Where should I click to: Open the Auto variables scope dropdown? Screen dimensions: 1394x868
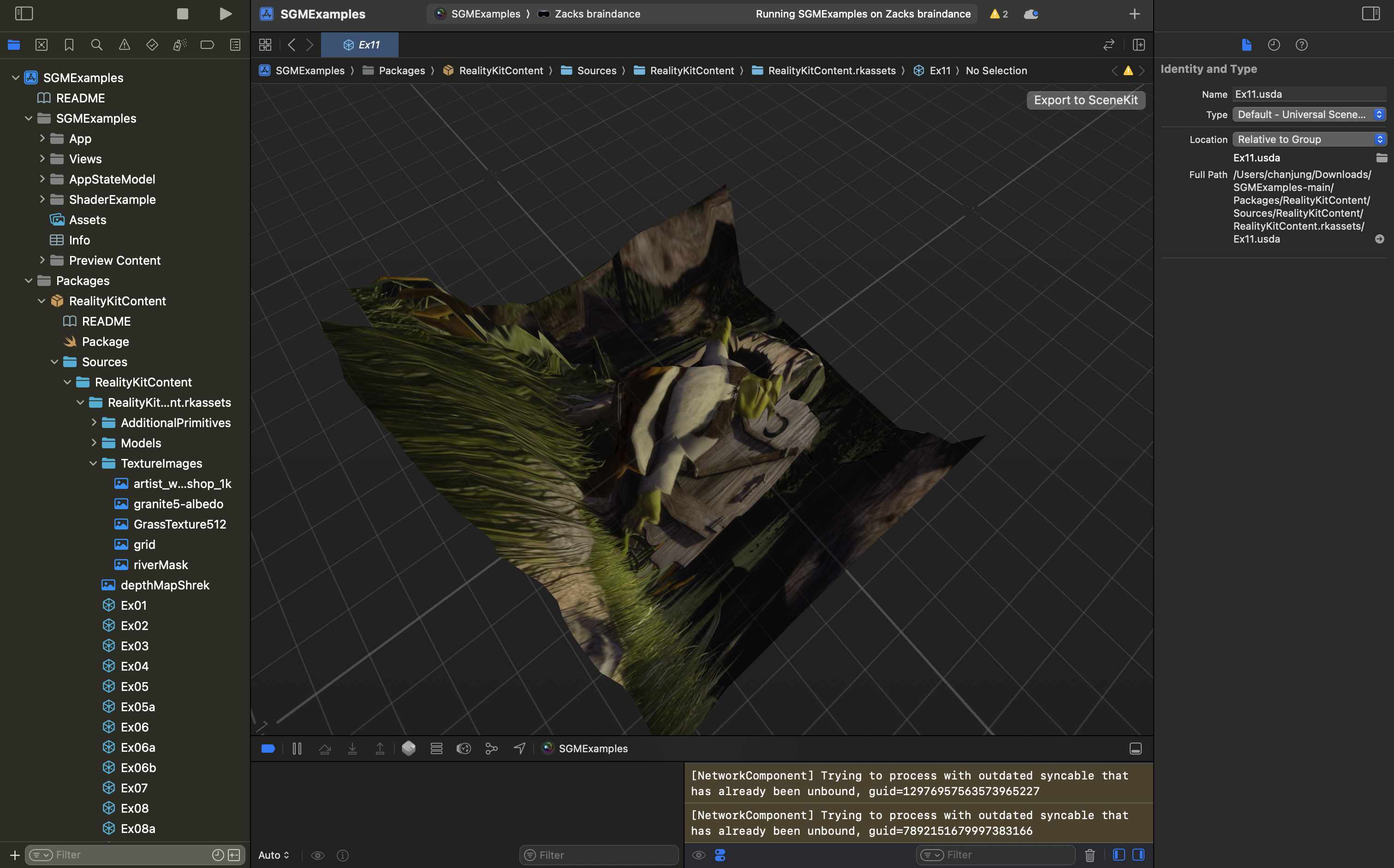(x=274, y=855)
